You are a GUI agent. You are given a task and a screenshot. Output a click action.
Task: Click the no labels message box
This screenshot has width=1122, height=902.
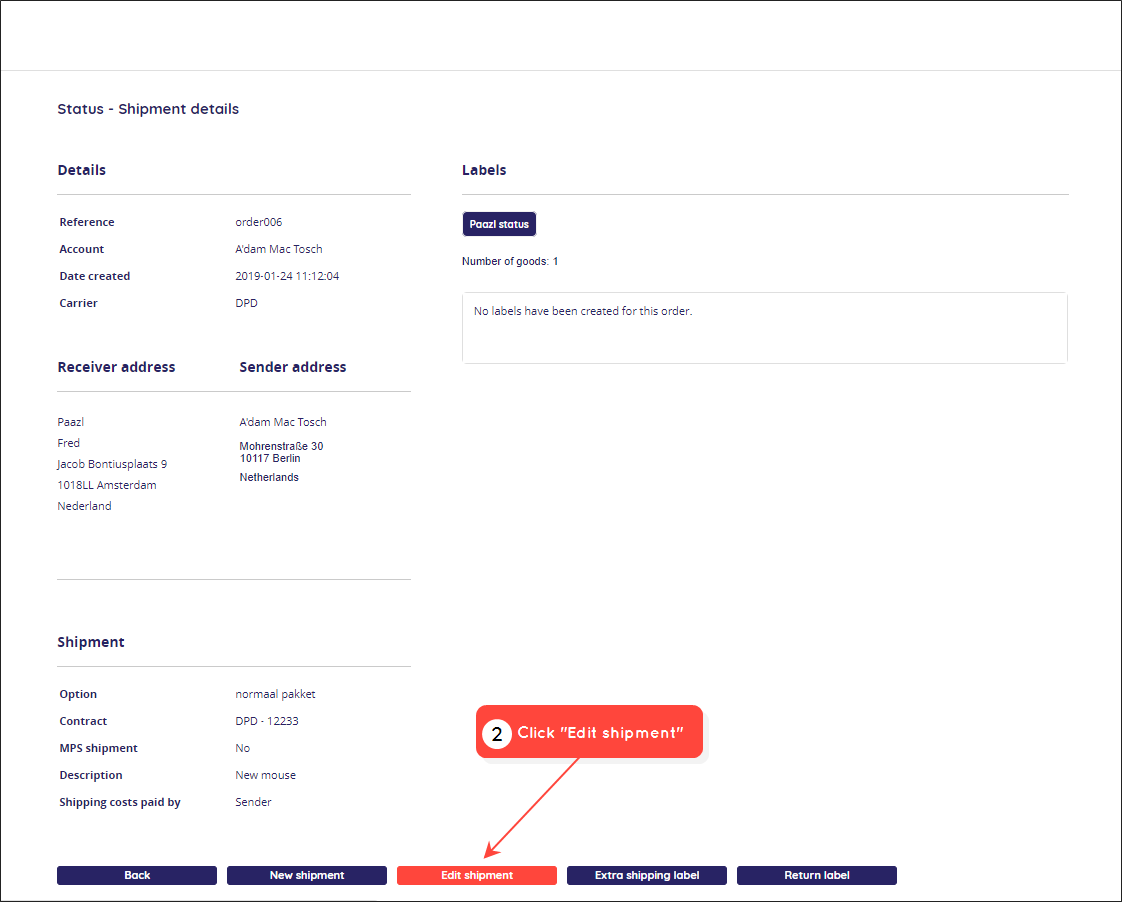click(764, 328)
